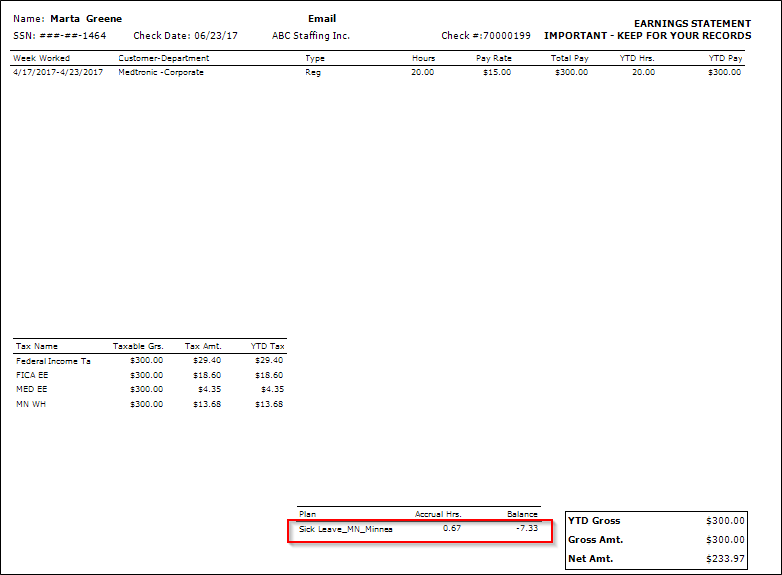Screen dimensions: 782x575
Task: Select week 4/17/2017-4/23/2017 cell
Action: [58, 72]
